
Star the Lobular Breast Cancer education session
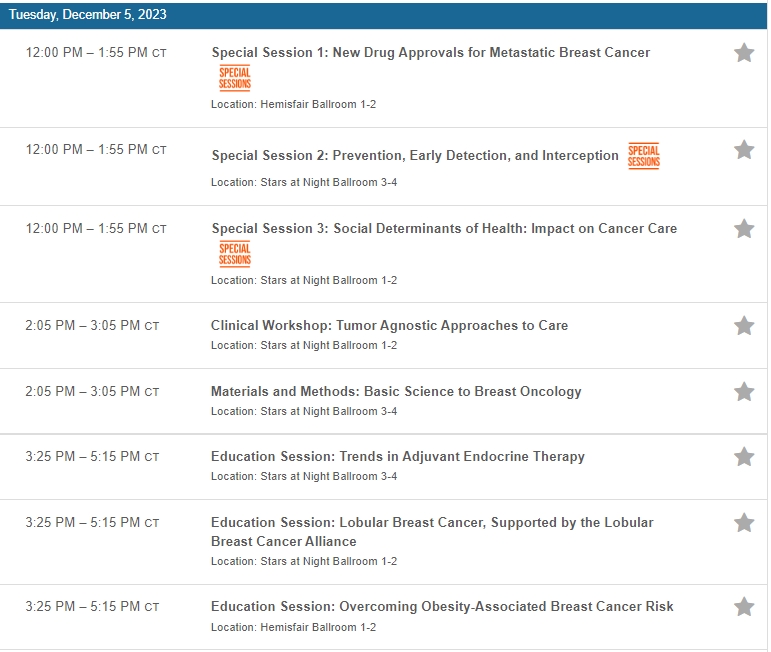click(x=744, y=523)
